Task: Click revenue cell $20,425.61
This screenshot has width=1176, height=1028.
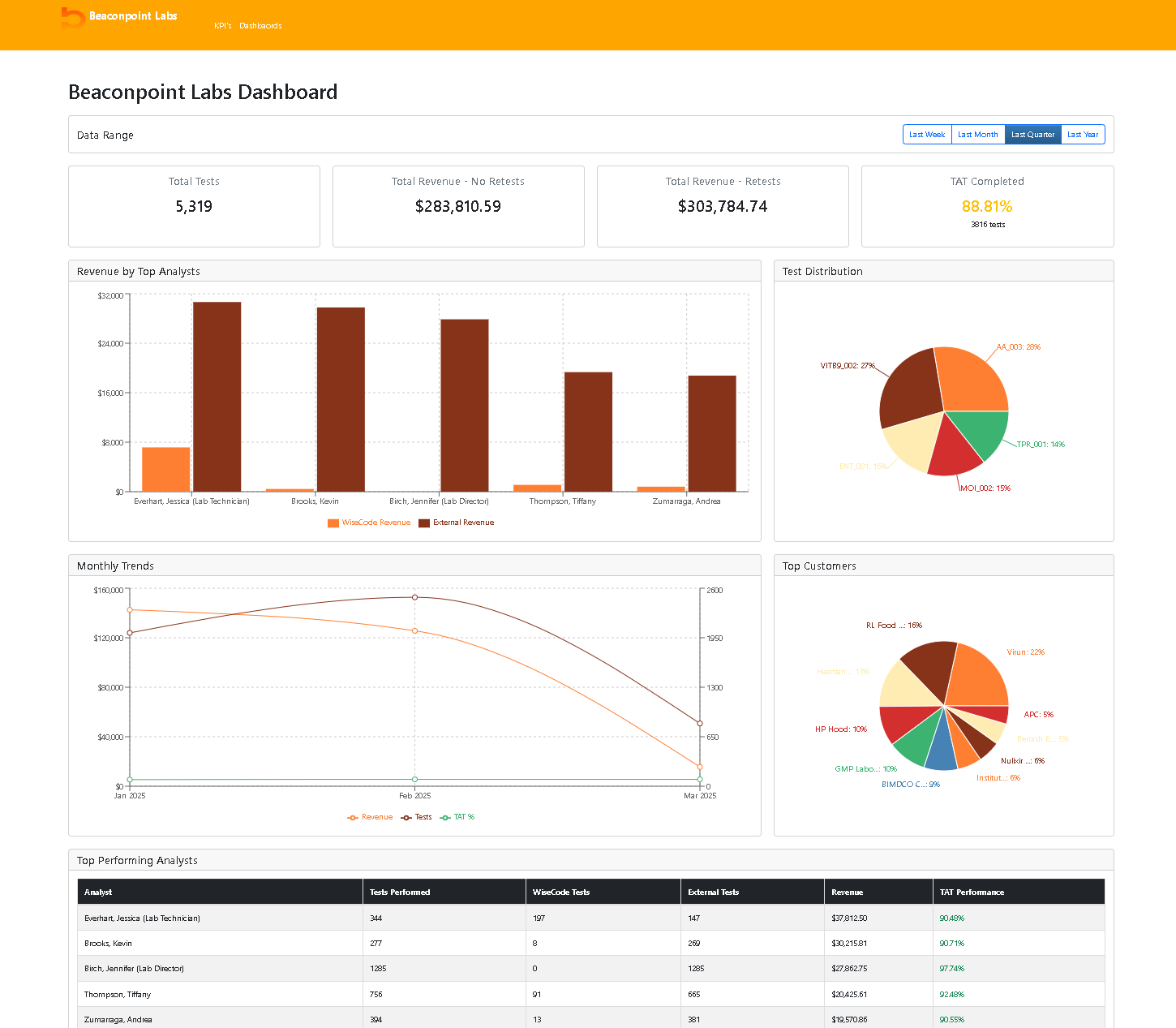Action: [x=849, y=995]
